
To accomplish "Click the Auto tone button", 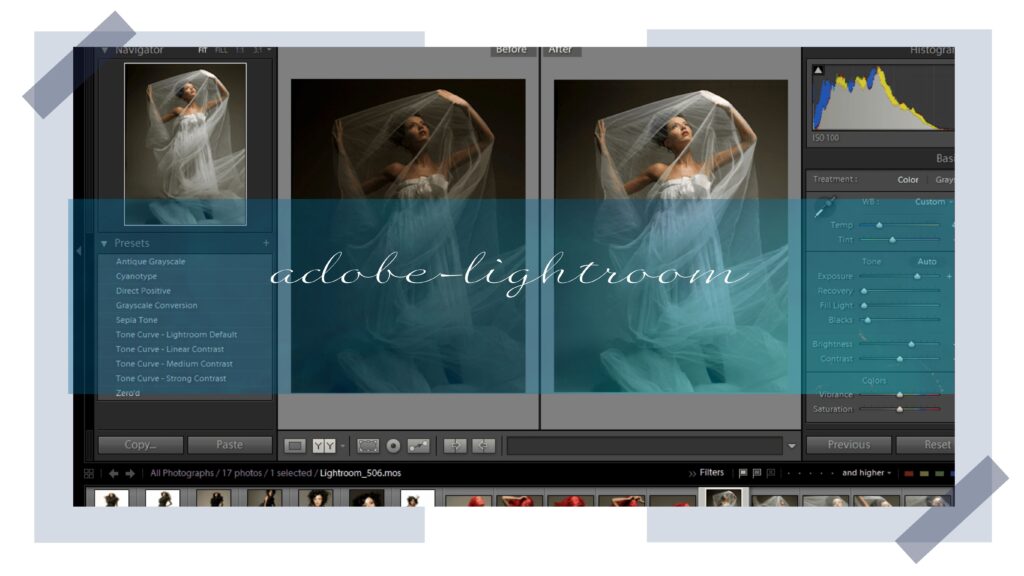I will tap(927, 261).
